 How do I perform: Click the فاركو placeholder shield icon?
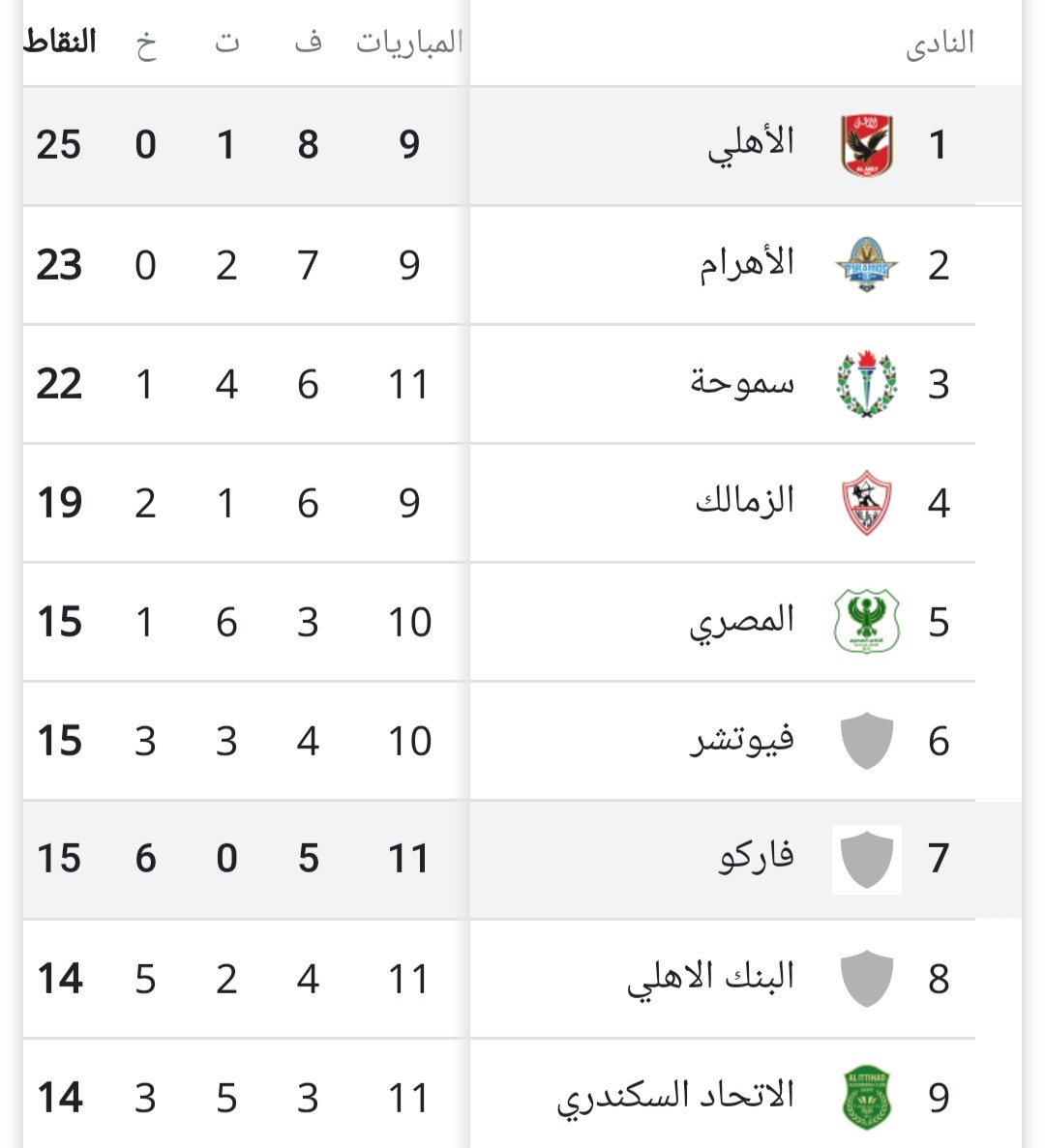coord(866,859)
